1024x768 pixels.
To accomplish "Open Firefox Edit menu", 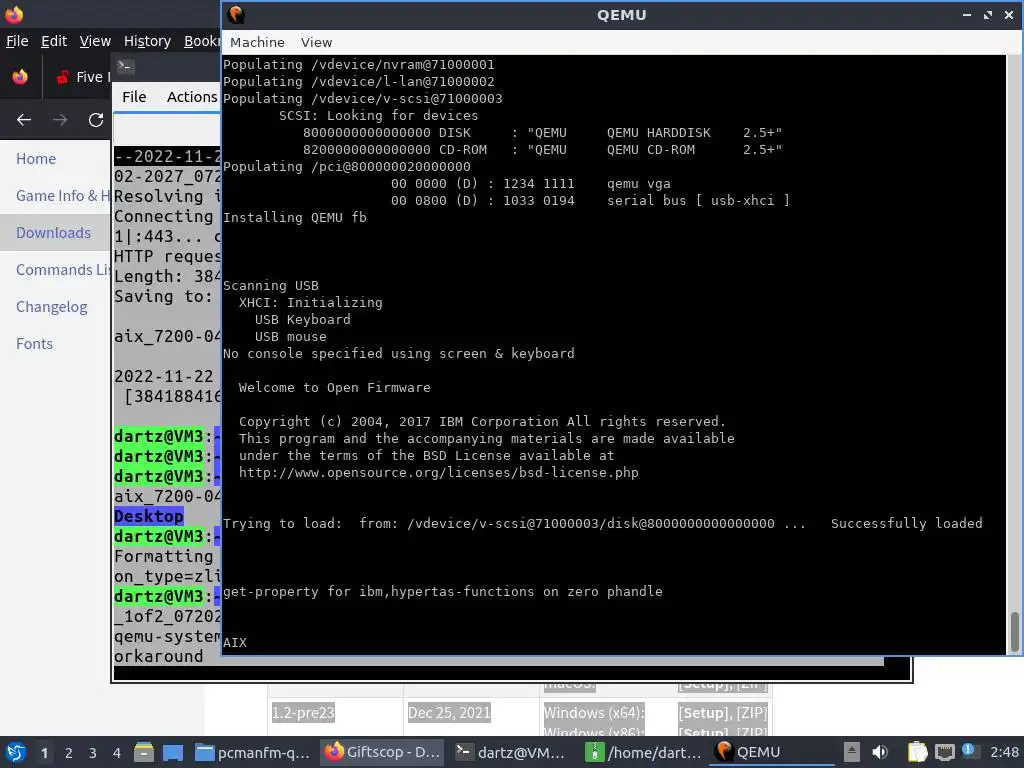I will click(x=54, y=41).
